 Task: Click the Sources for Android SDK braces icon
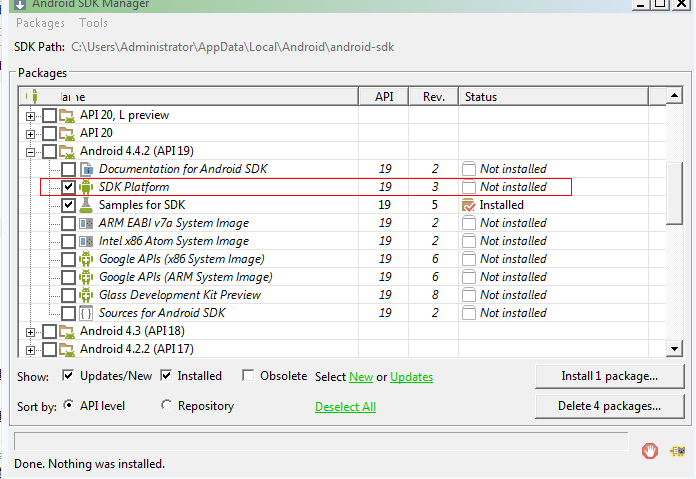[86, 313]
